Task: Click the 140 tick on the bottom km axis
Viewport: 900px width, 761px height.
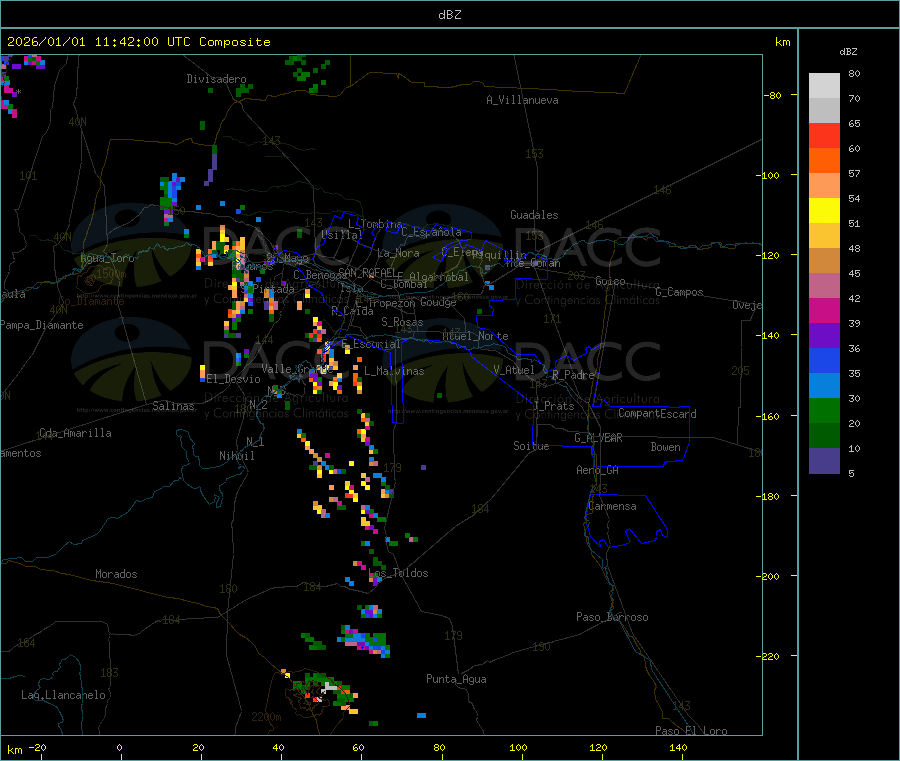Action: pos(678,747)
